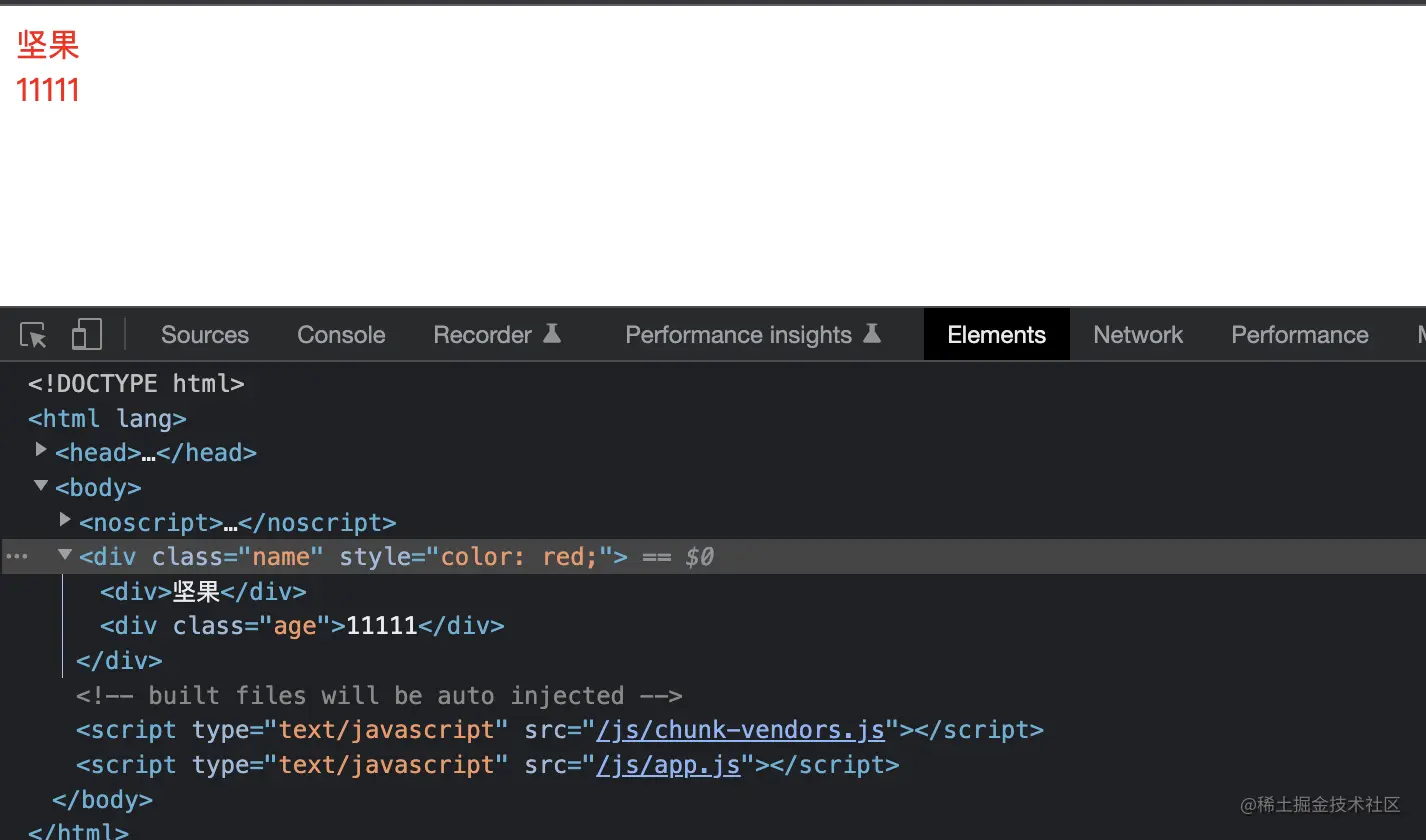Open the Performance insights tab
The height and width of the screenshot is (840, 1426).
point(753,335)
